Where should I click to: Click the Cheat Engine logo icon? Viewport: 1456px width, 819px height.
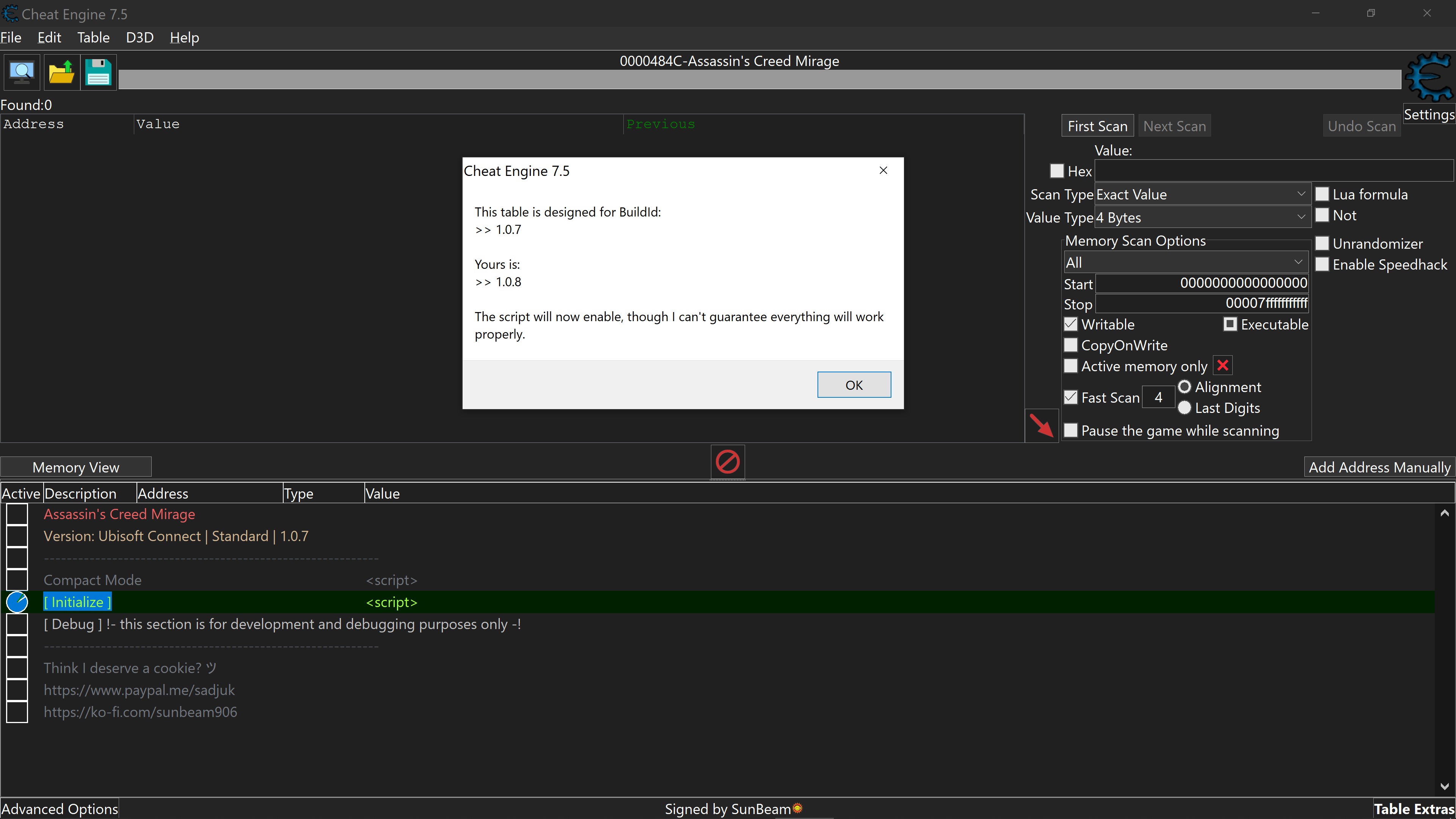click(x=1428, y=78)
